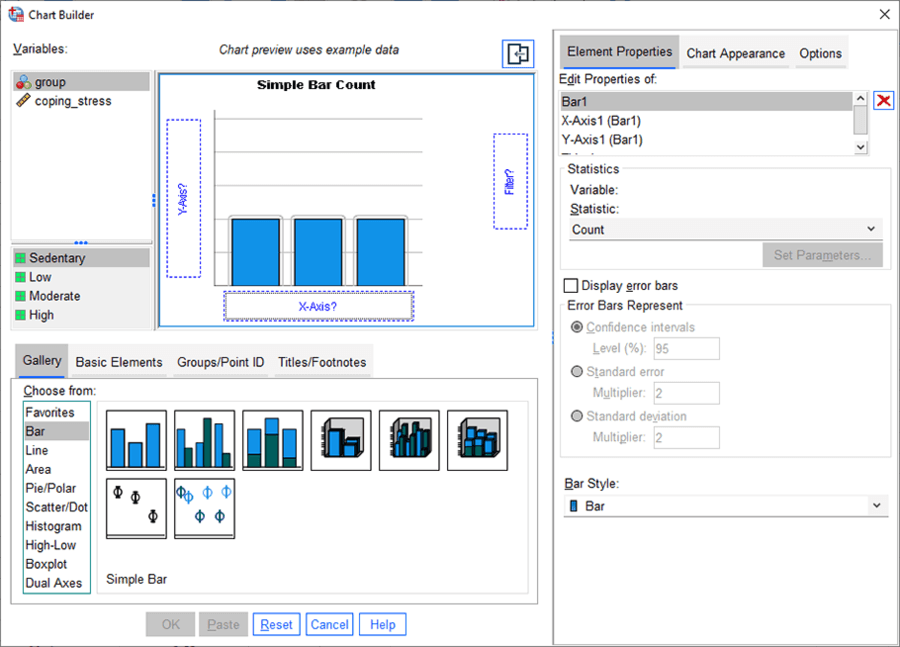Select the Simple Bar chart icon
Image resolution: width=900 pixels, height=647 pixels.
[136, 440]
